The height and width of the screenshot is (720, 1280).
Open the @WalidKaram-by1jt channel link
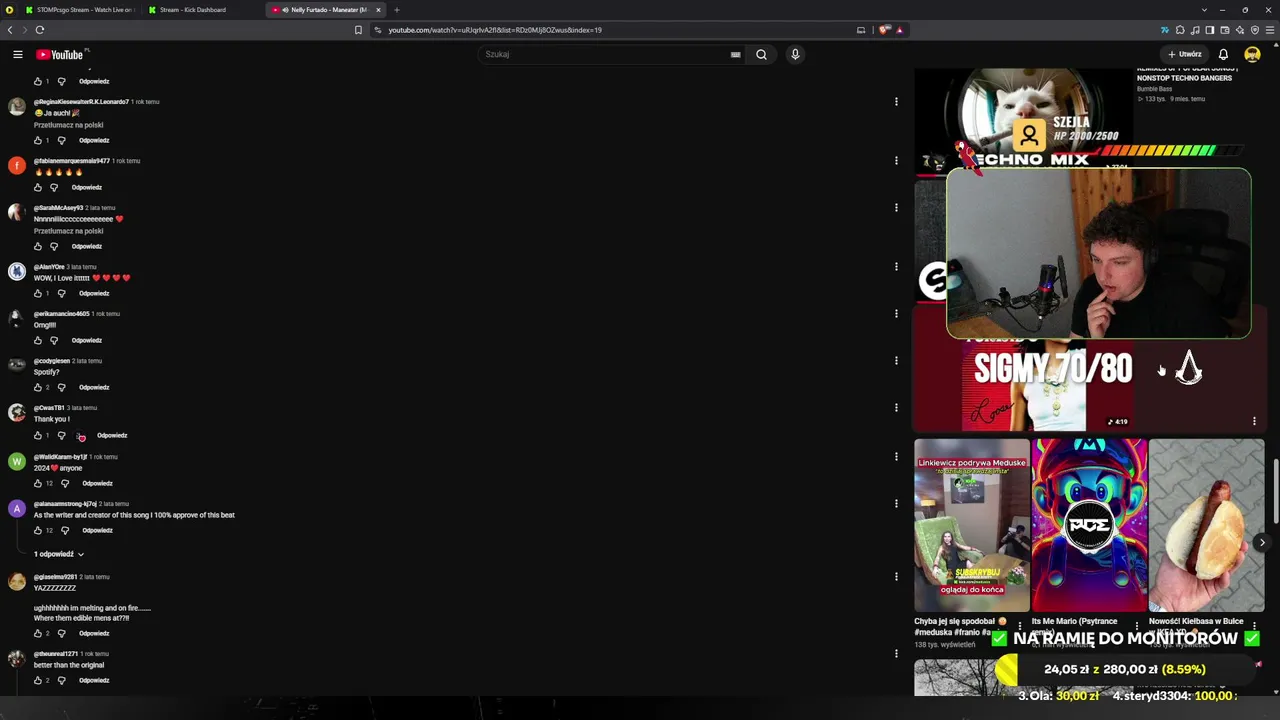click(x=61, y=457)
